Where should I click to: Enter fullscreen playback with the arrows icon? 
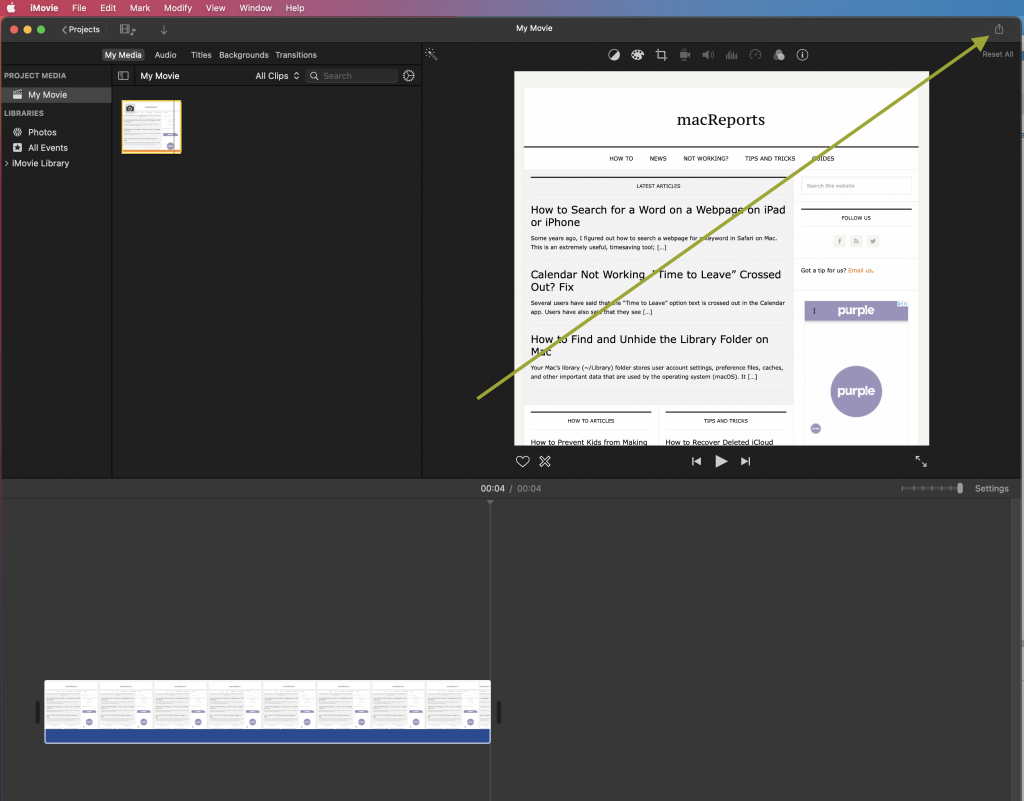click(921, 462)
